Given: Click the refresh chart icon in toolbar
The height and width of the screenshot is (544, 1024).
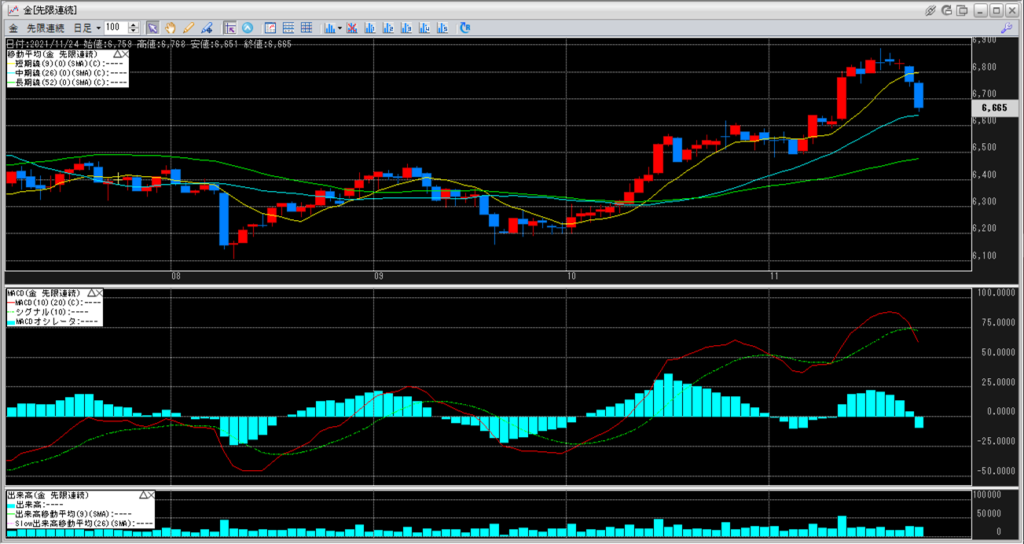Looking at the screenshot, I should click(465, 27).
